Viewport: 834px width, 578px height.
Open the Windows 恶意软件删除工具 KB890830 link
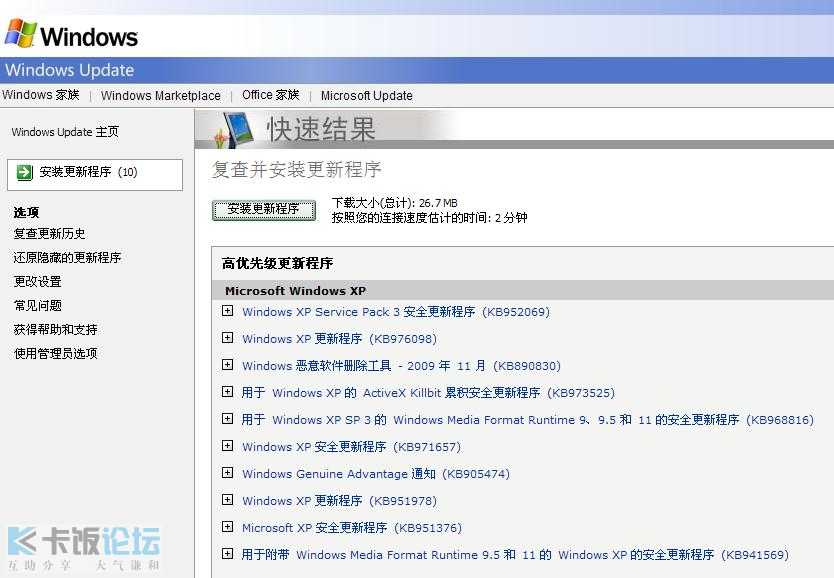(402, 366)
